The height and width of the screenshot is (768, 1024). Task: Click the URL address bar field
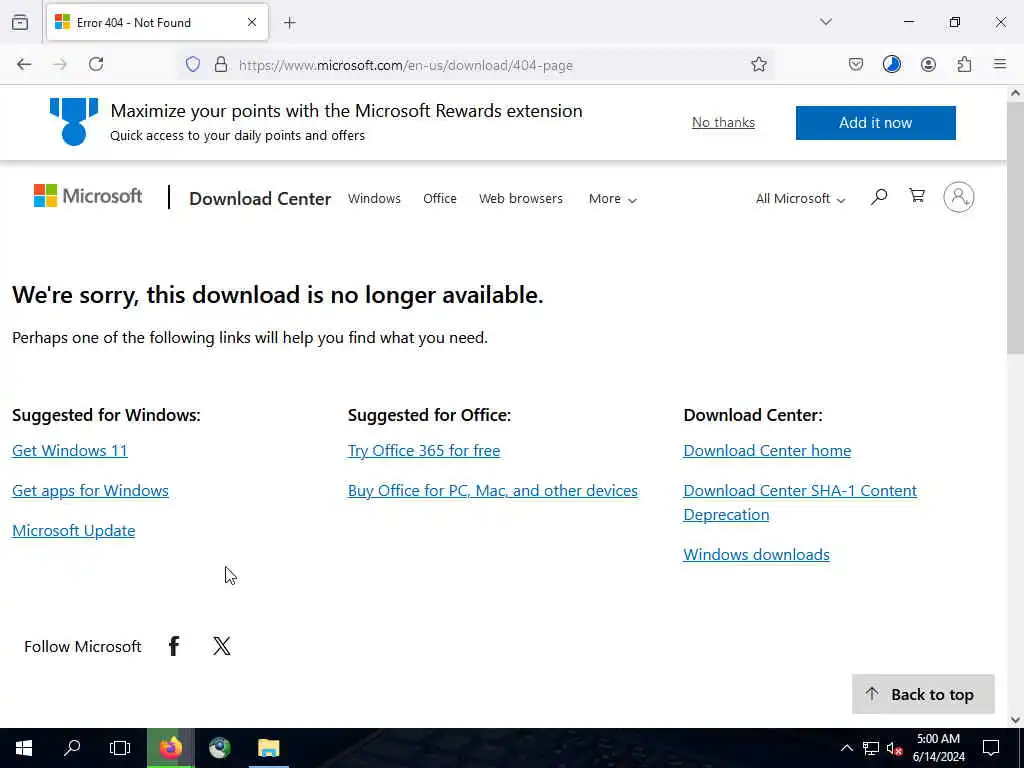477,65
